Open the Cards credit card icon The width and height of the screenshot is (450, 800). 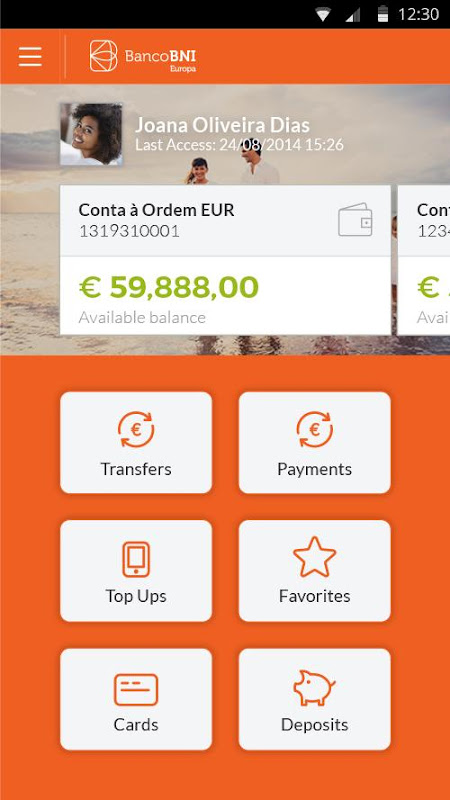[x=136, y=690]
